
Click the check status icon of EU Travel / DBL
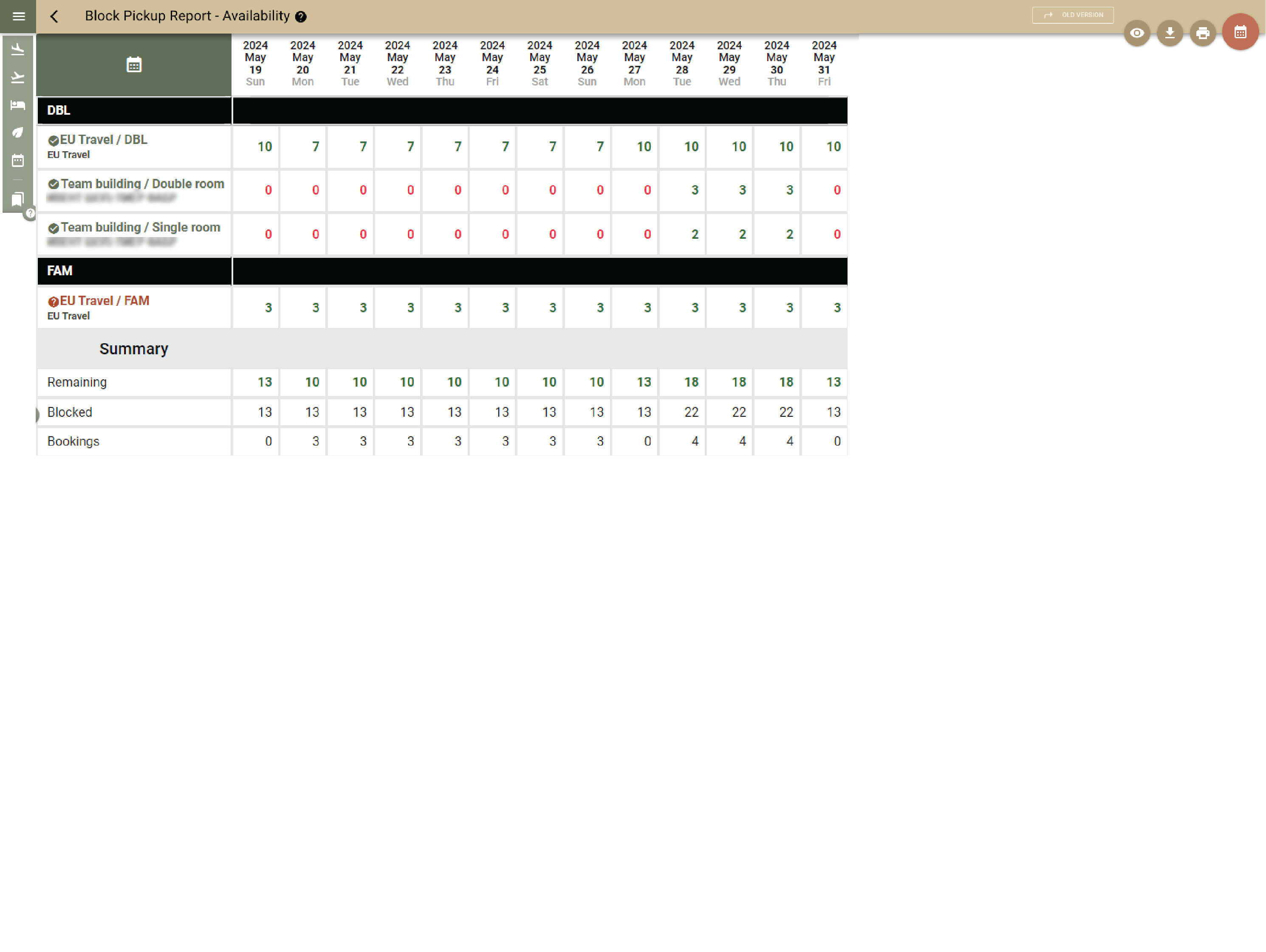click(x=53, y=140)
